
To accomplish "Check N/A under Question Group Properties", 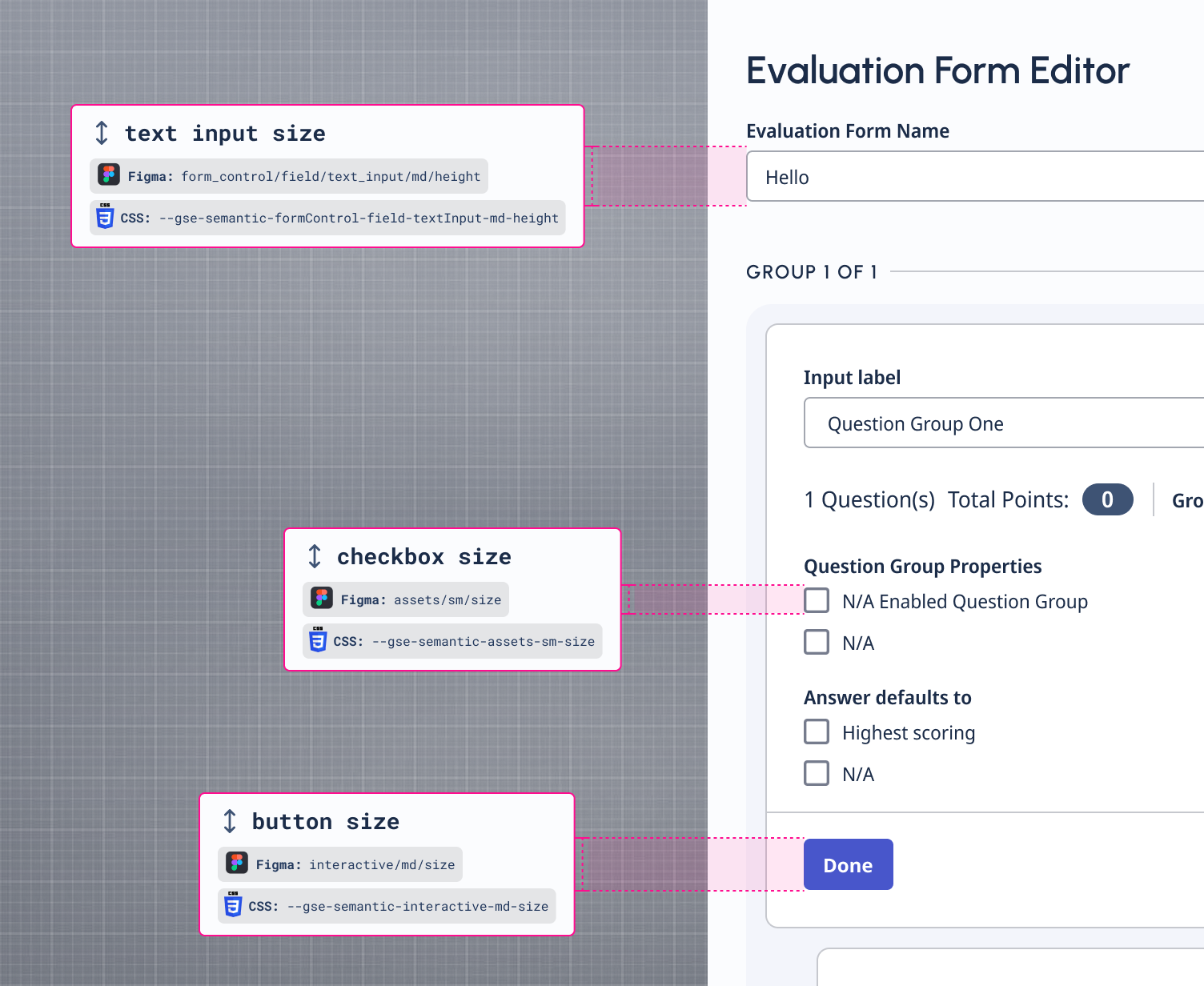I will tap(817, 643).
